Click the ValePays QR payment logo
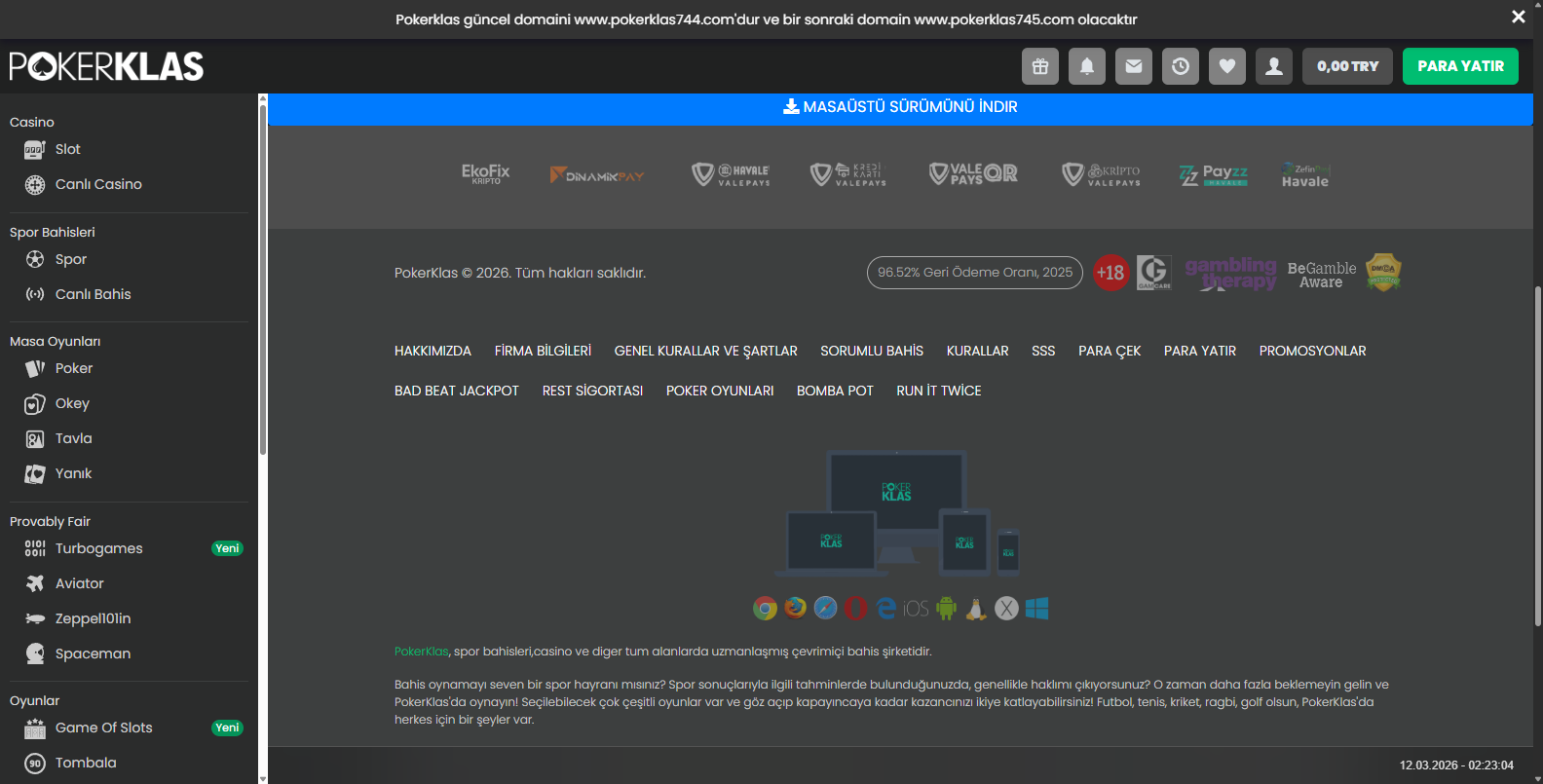Image resolution: width=1543 pixels, height=784 pixels. [x=973, y=174]
